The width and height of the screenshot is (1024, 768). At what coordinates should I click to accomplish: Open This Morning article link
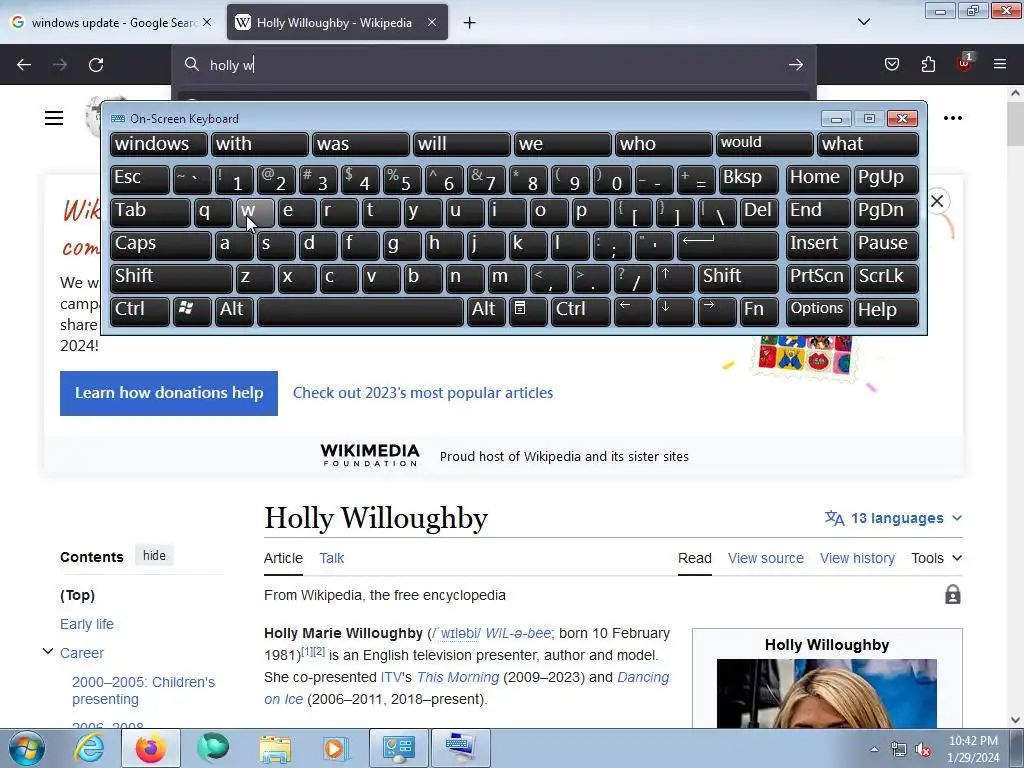point(458,677)
